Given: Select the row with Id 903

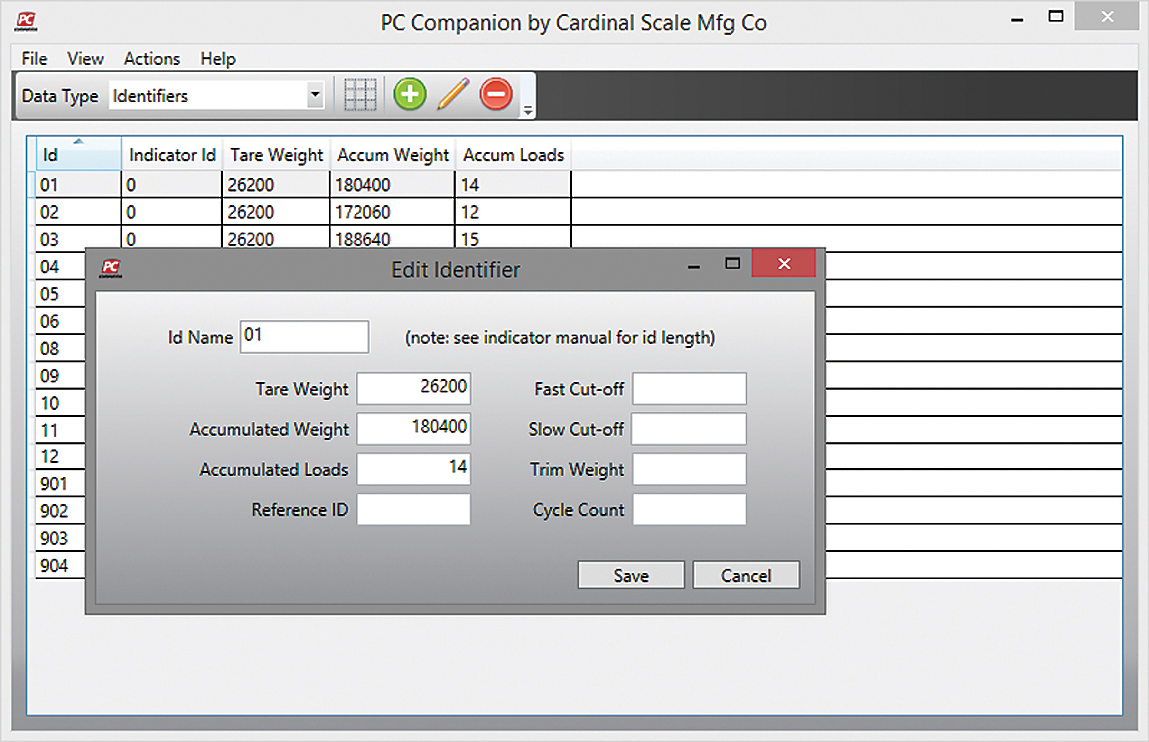Looking at the screenshot, I should click(60, 538).
